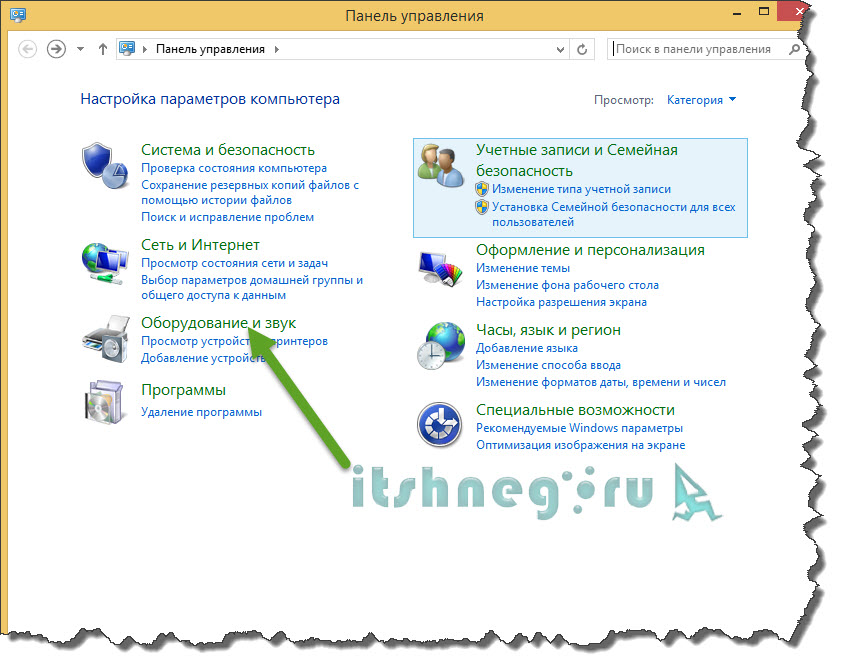
Task: Open Изменение типа учетной записи link
Action: click(581, 189)
